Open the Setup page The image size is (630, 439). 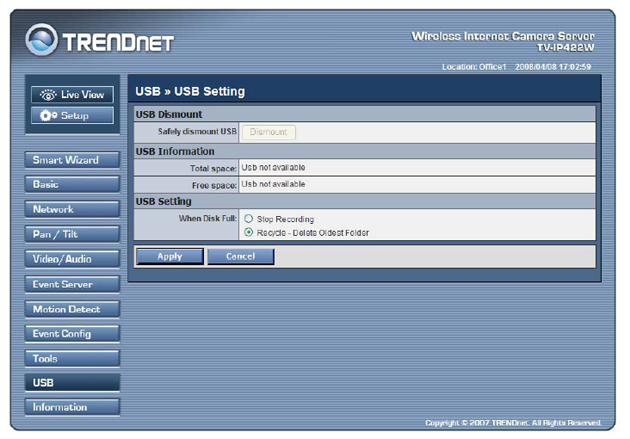coord(72,116)
